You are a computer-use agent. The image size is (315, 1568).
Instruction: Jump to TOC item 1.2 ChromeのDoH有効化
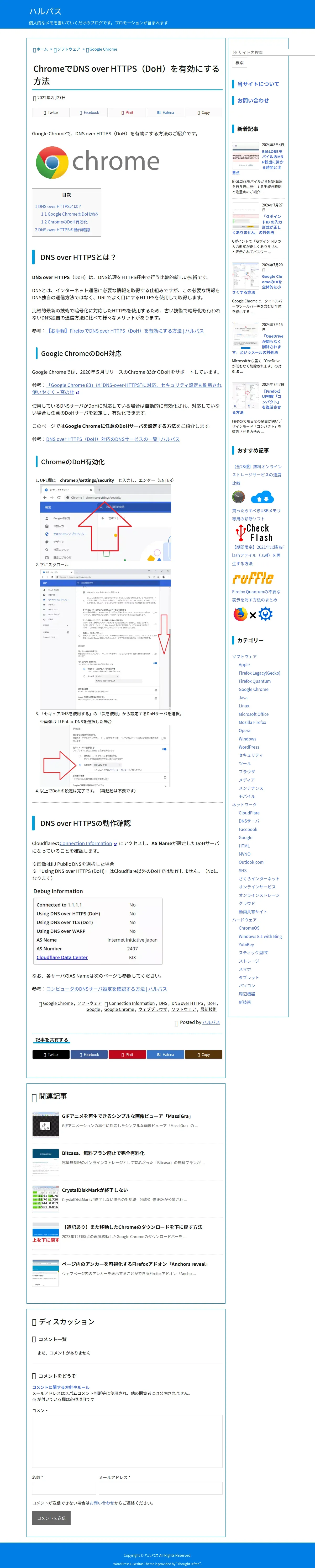click(x=65, y=222)
